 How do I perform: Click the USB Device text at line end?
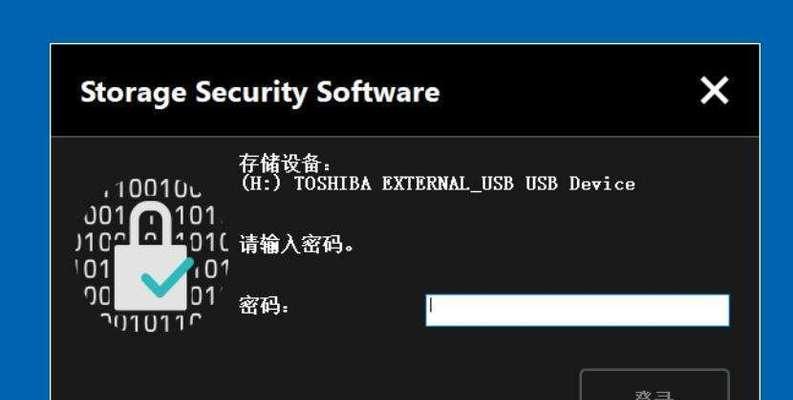point(580,183)
